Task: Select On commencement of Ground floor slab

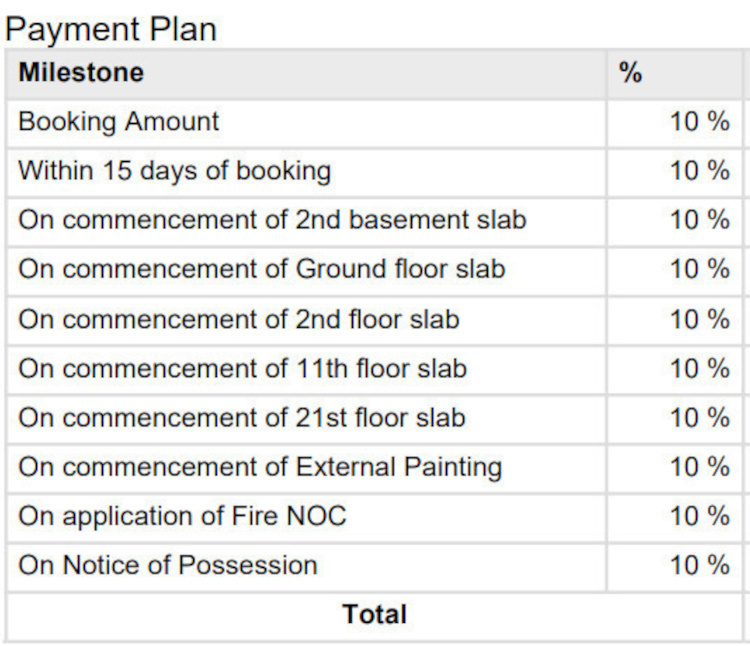Action: [x=262, y=269]
